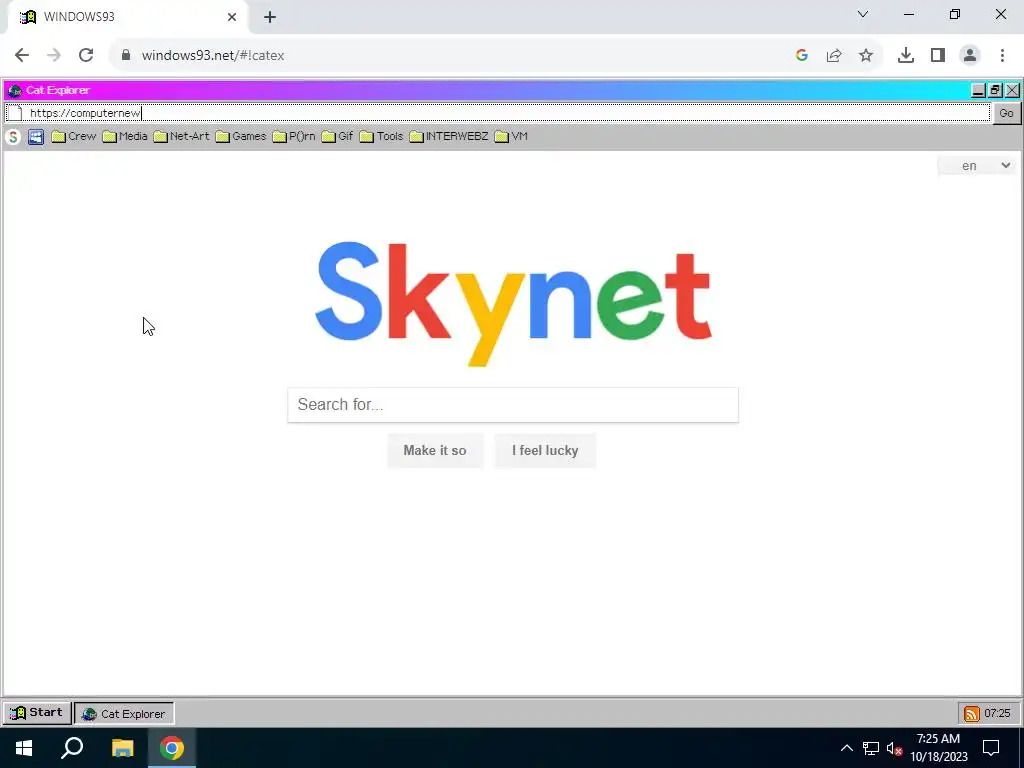Image resolution: width=1024 pixels, height=768 pixels.
Task: Click the Google icon in the address bar
Action: pyautogui.click(x=802, y=56)
